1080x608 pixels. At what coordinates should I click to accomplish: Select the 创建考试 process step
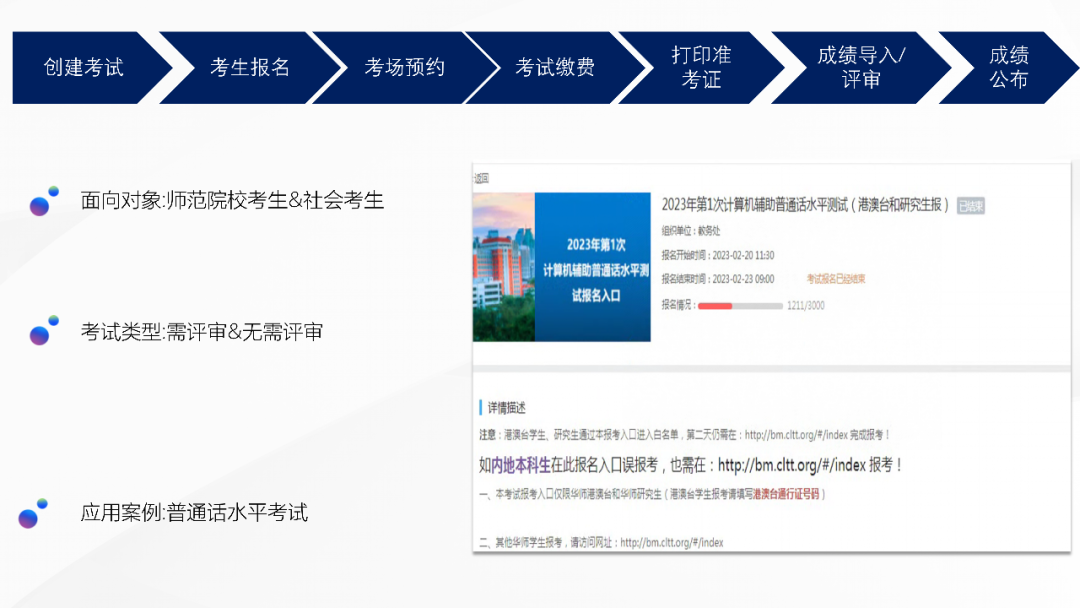[84, 68]
